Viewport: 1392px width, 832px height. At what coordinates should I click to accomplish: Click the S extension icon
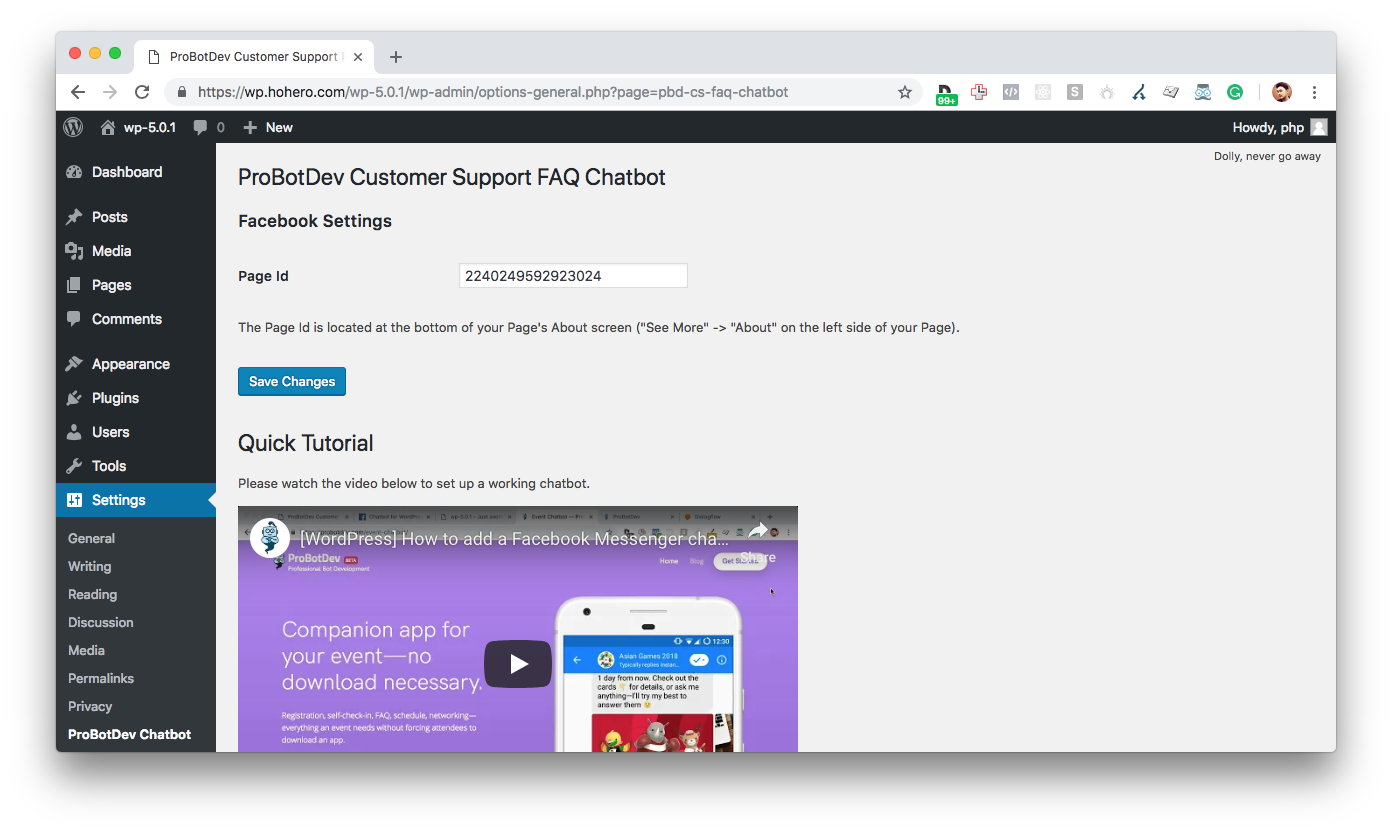point(1075,92)
